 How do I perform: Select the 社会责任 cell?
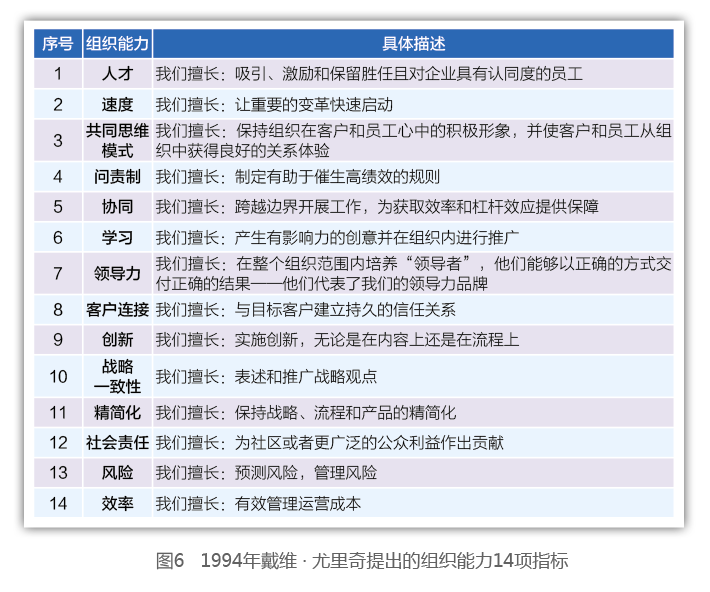pos(117,442)
